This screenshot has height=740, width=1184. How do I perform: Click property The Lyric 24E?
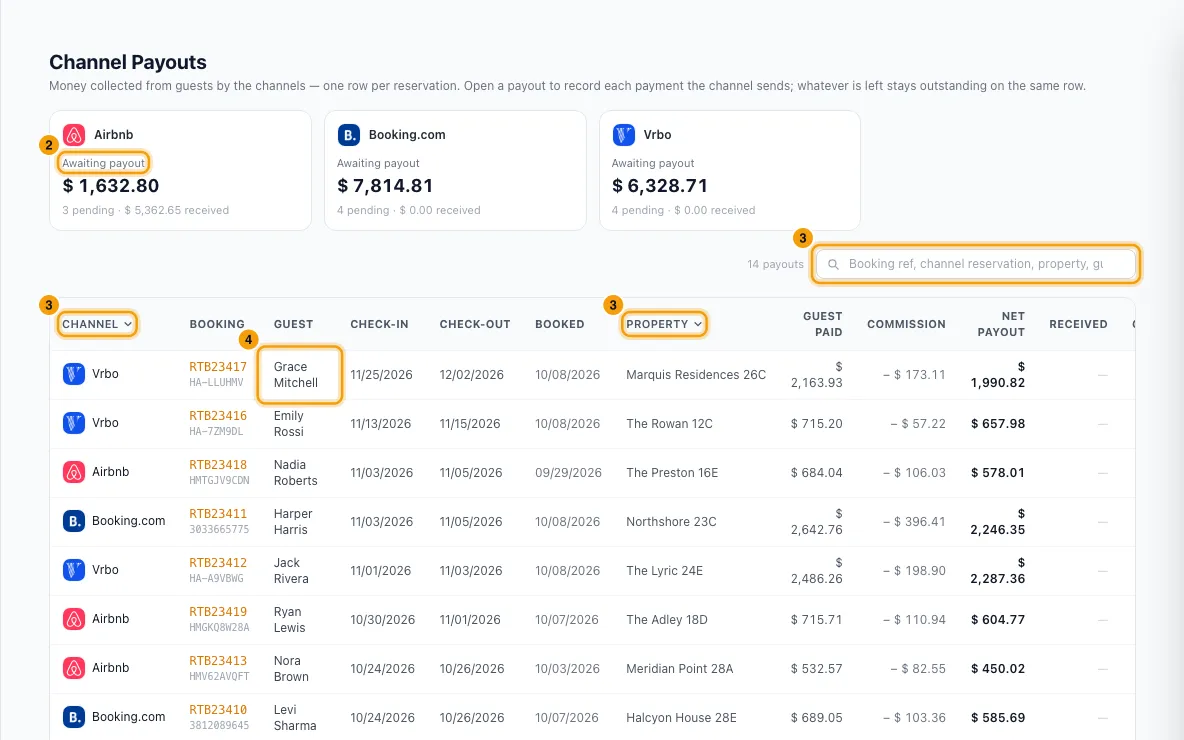664,571
